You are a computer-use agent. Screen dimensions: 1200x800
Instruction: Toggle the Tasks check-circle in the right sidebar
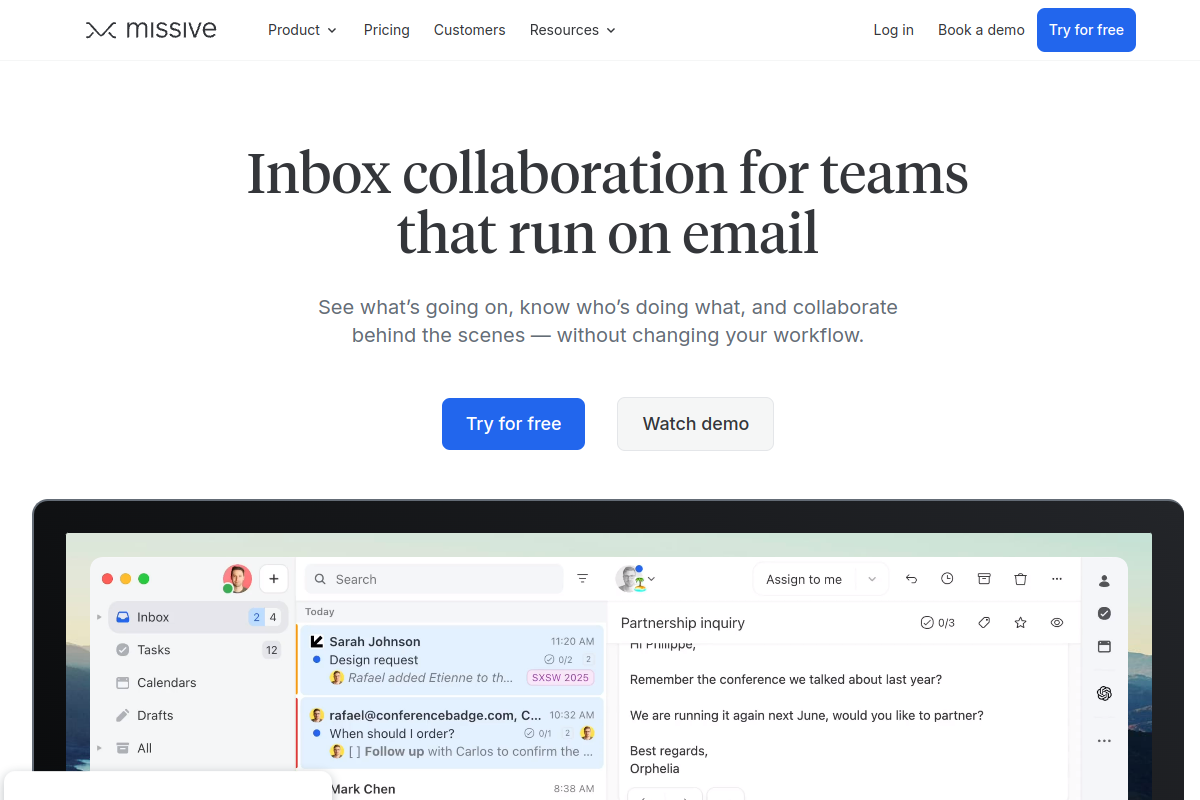[x=1104, y=613]
